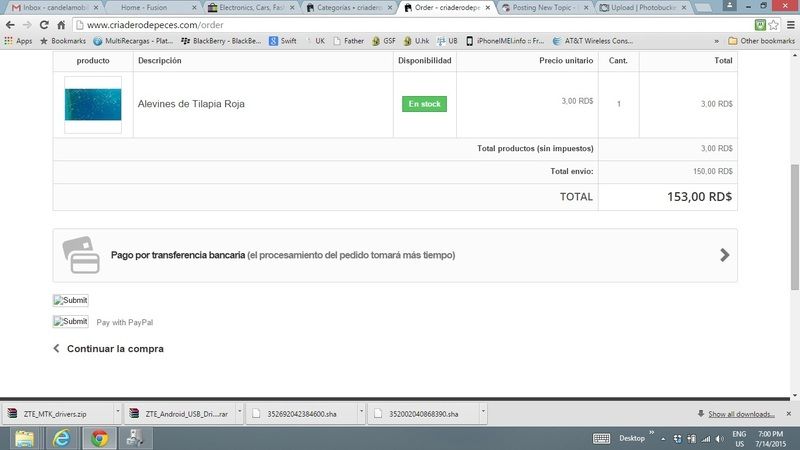Open the Bookmarks star folder

click(63, 41)
